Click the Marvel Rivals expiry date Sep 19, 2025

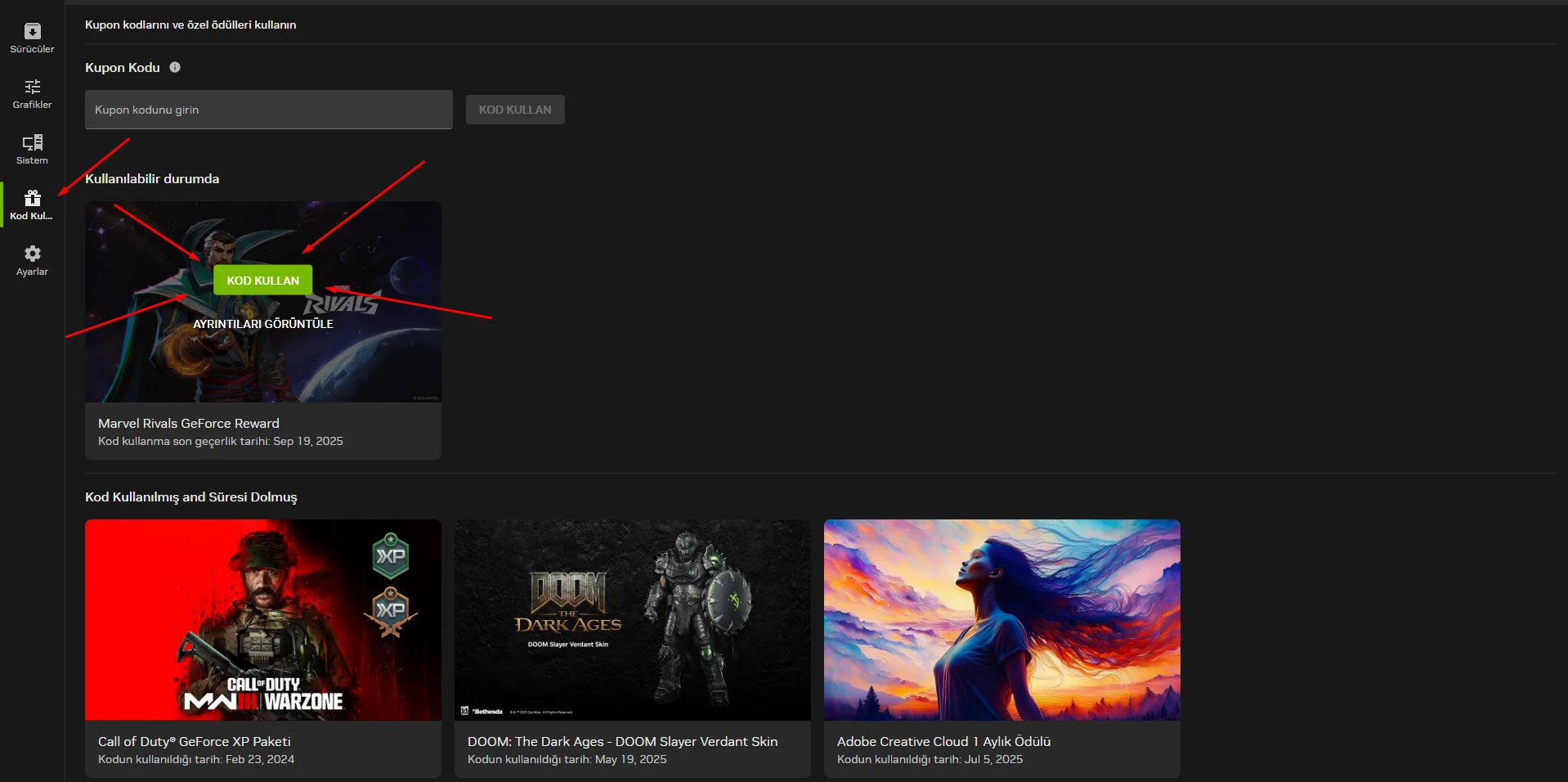point(308,441)
